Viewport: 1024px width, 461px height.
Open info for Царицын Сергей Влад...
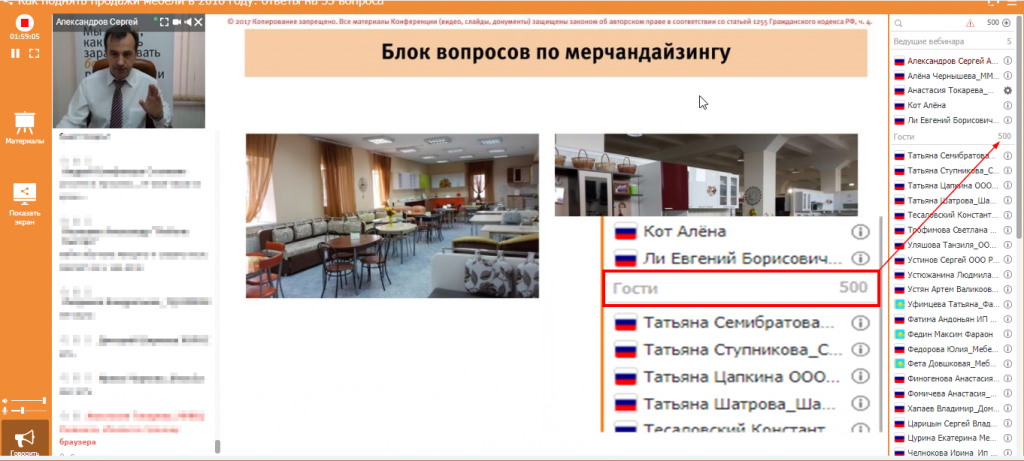point(1007,422)
